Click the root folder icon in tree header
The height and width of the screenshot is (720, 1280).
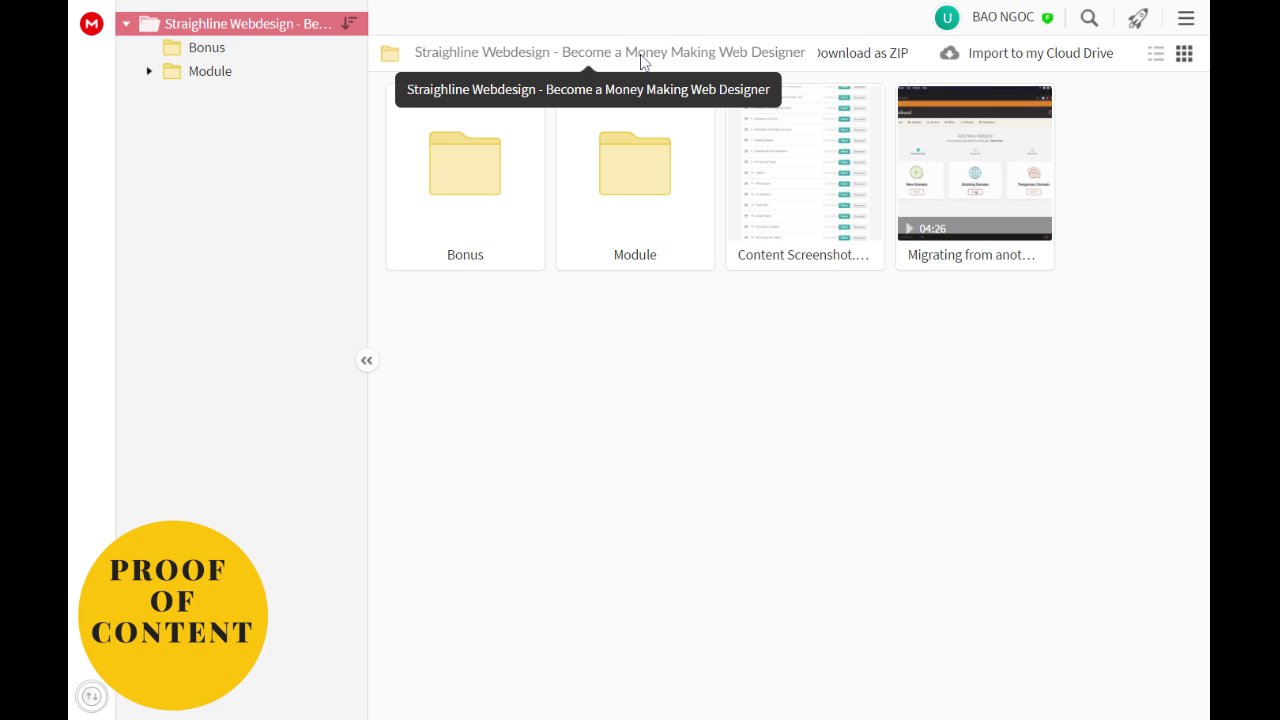coord(149,23)
